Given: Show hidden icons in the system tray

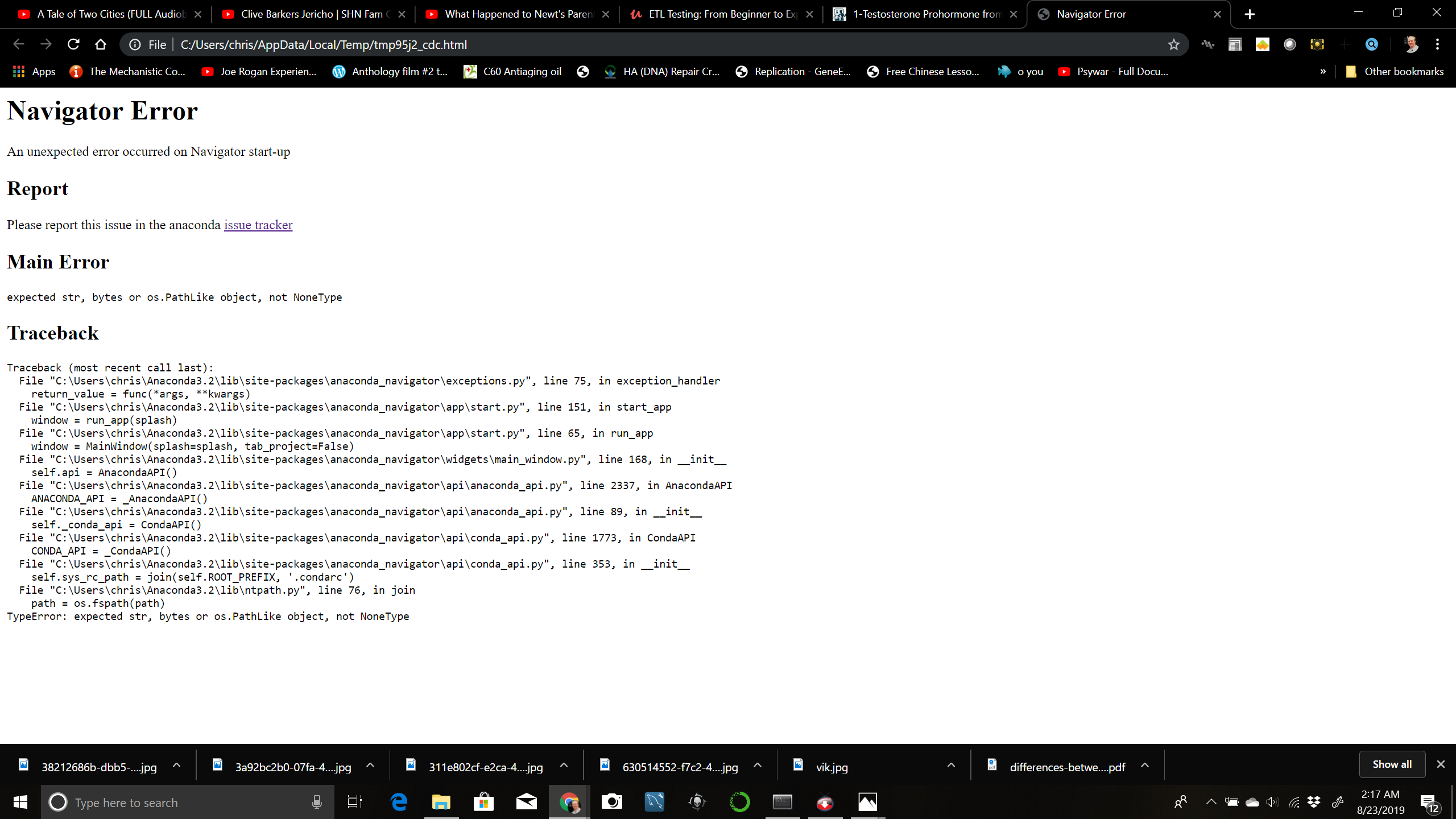Looking at the screenshot, I should click(x=1210, y=802).
